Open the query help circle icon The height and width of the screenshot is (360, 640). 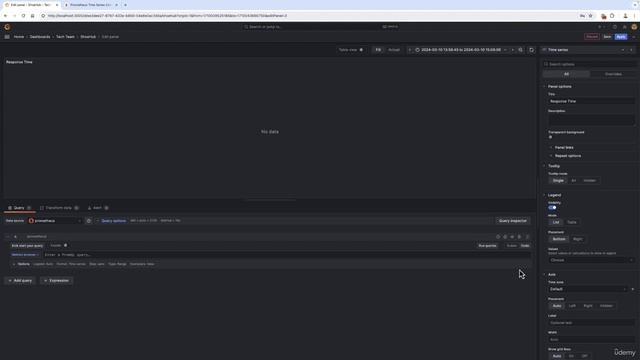[x=498, y=237]
